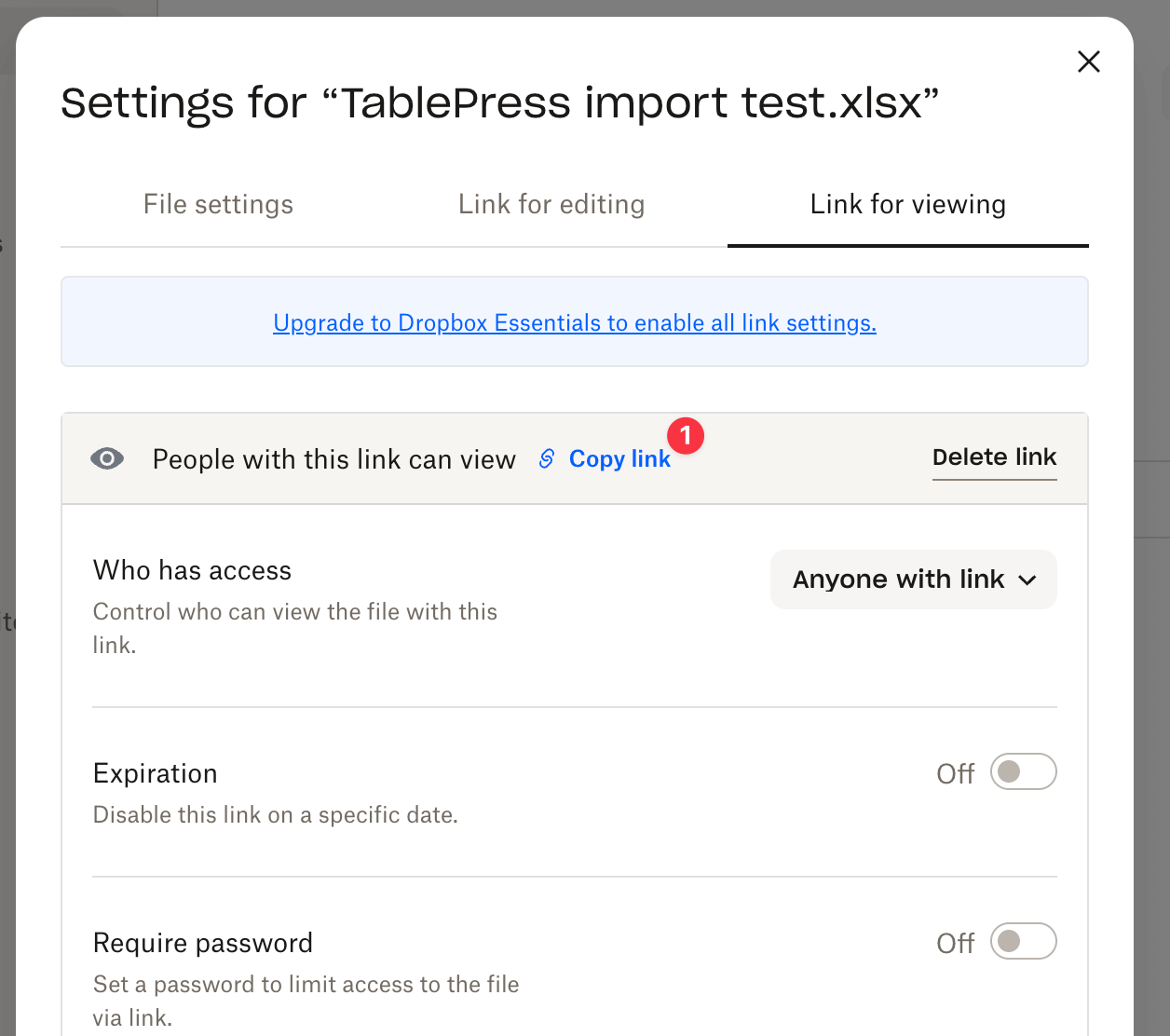Screen dimensions: 1170x1036
Task: Enable the Require password toggle
Action: (1023, 942)
